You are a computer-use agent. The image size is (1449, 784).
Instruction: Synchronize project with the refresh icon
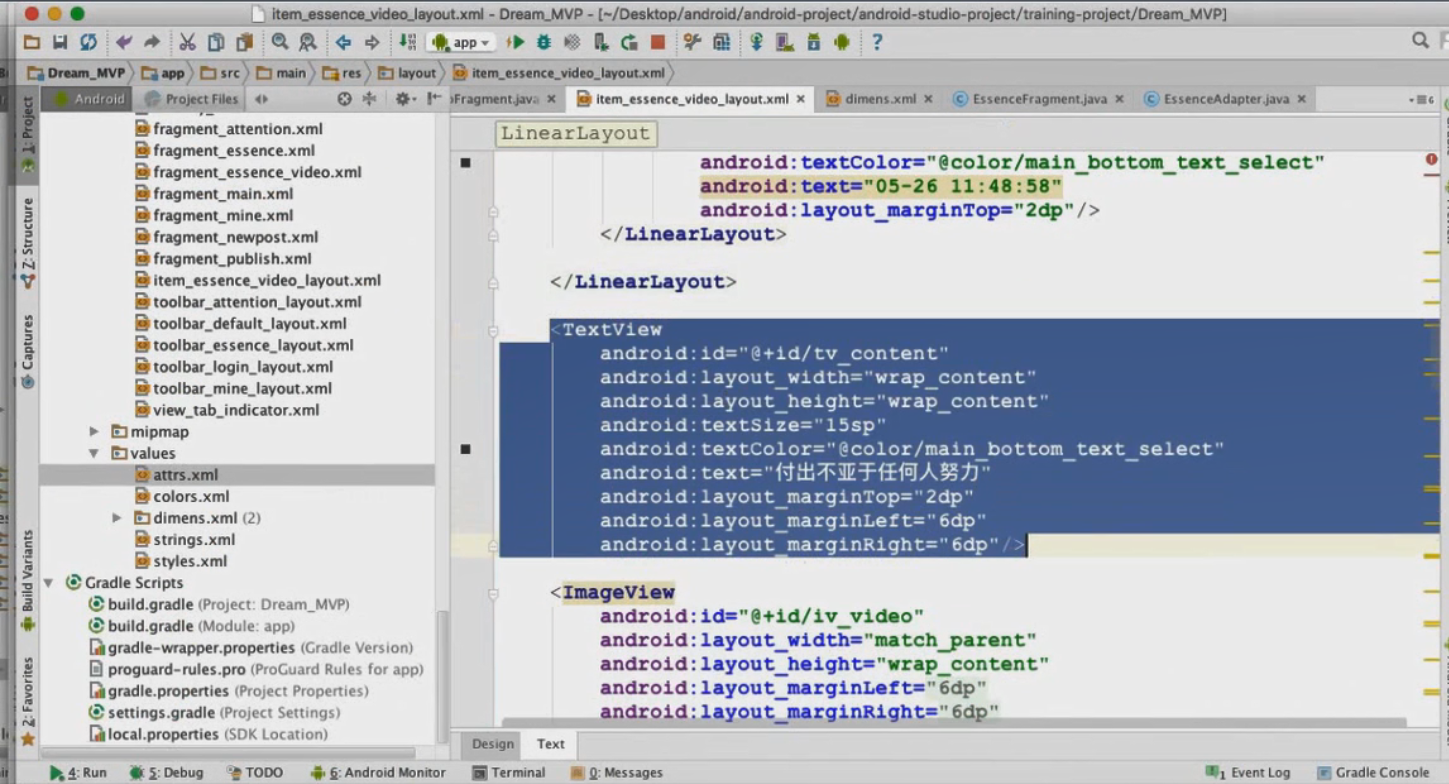point(89,42)
